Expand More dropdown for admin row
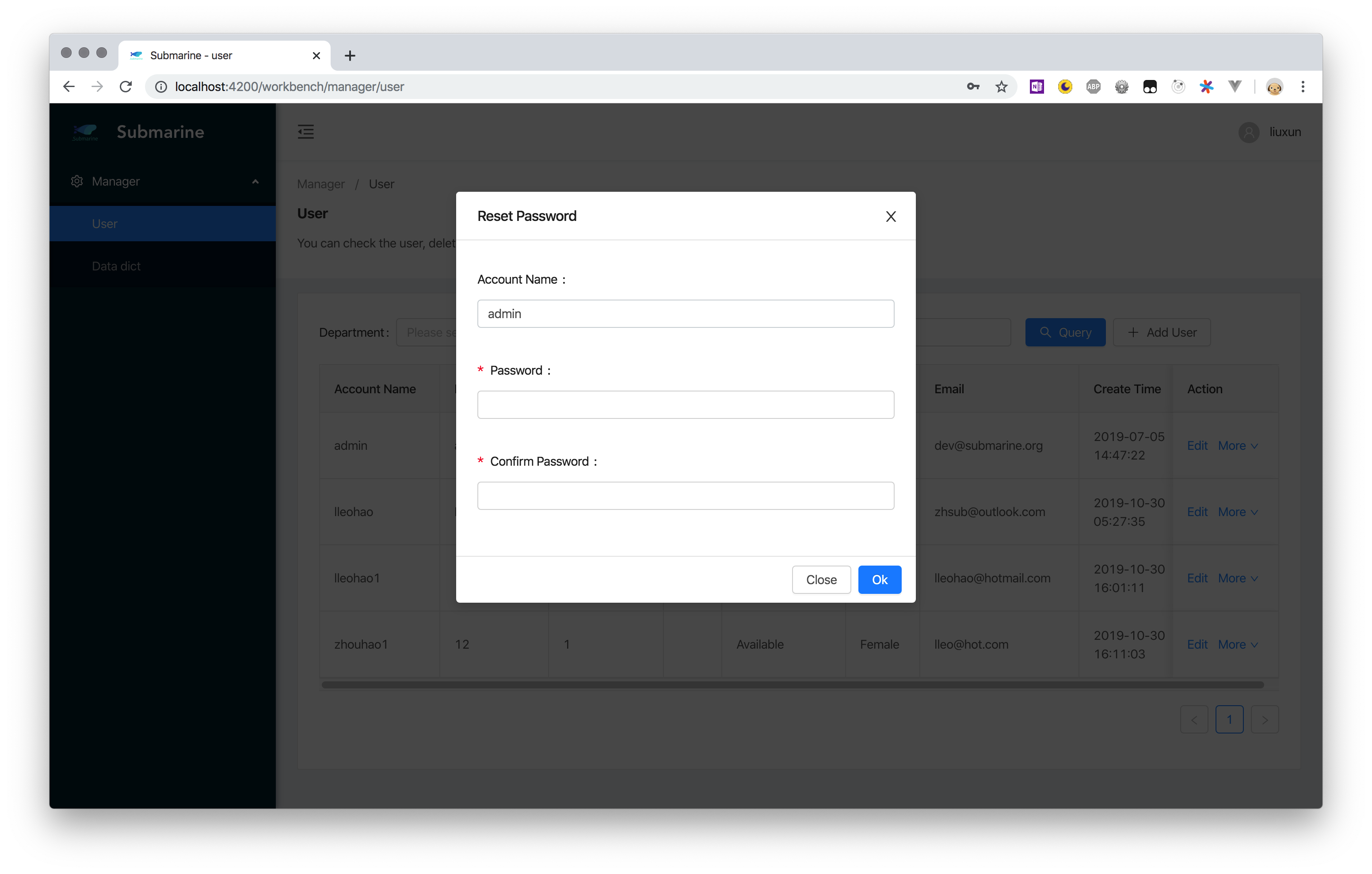This screenshot has height=874, width=1372. coord(1237,445)
